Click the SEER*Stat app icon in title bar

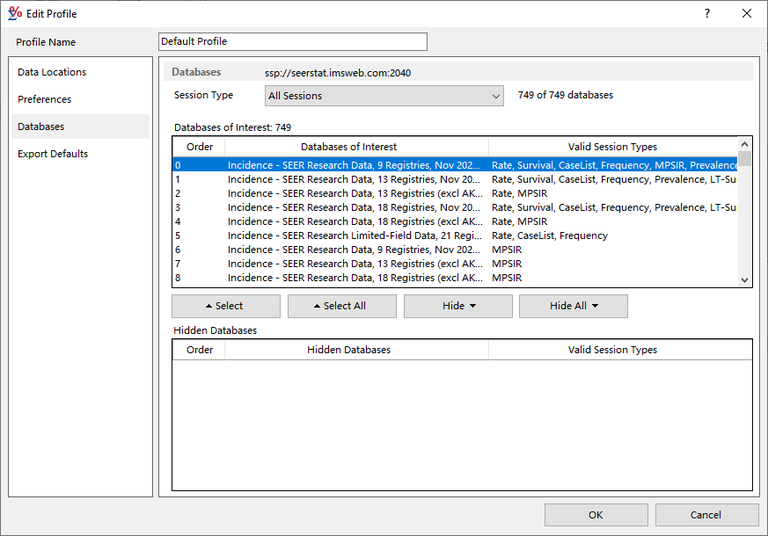15,14
